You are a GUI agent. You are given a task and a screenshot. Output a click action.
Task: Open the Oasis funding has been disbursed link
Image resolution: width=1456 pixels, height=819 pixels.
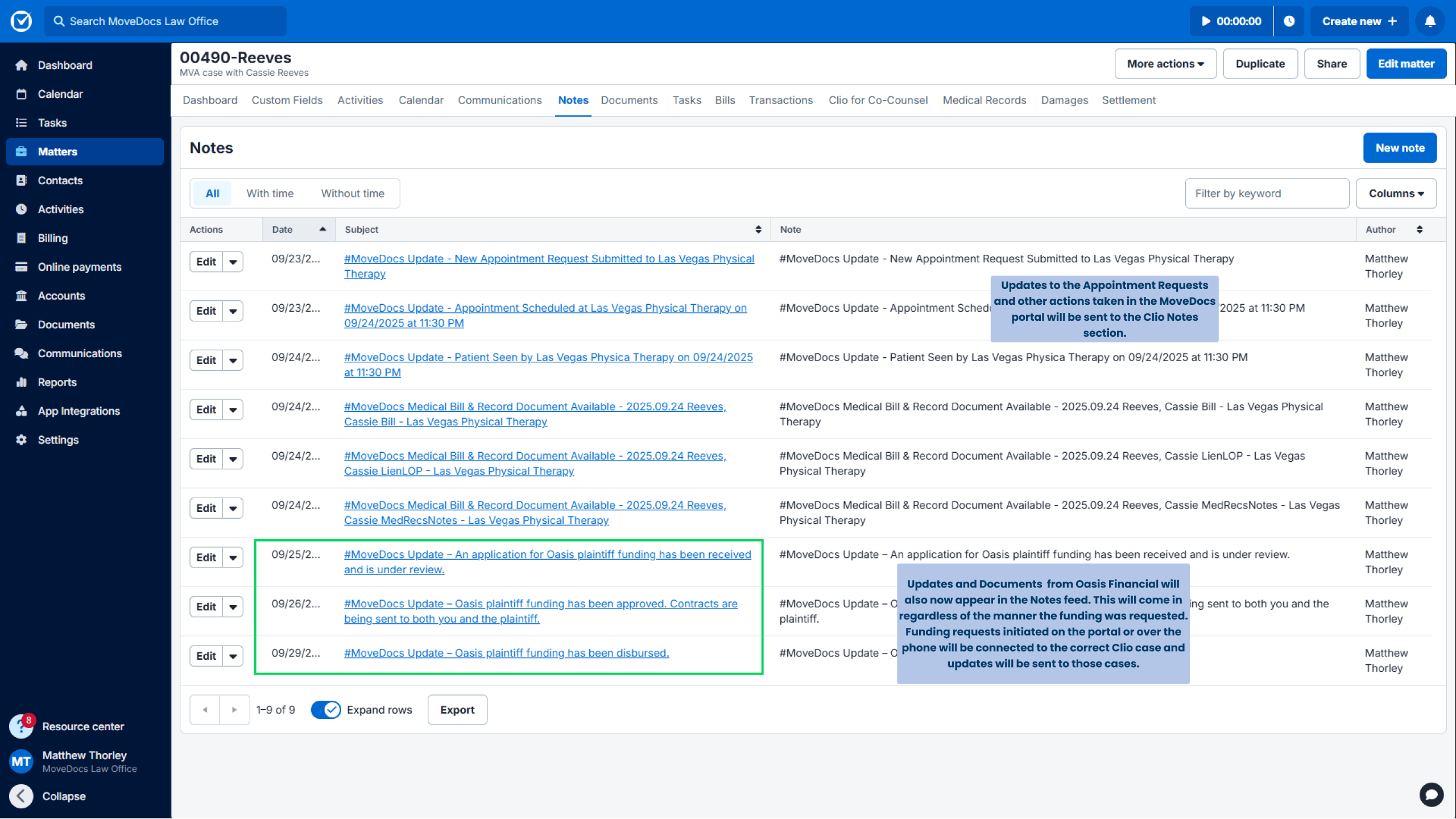506,653
